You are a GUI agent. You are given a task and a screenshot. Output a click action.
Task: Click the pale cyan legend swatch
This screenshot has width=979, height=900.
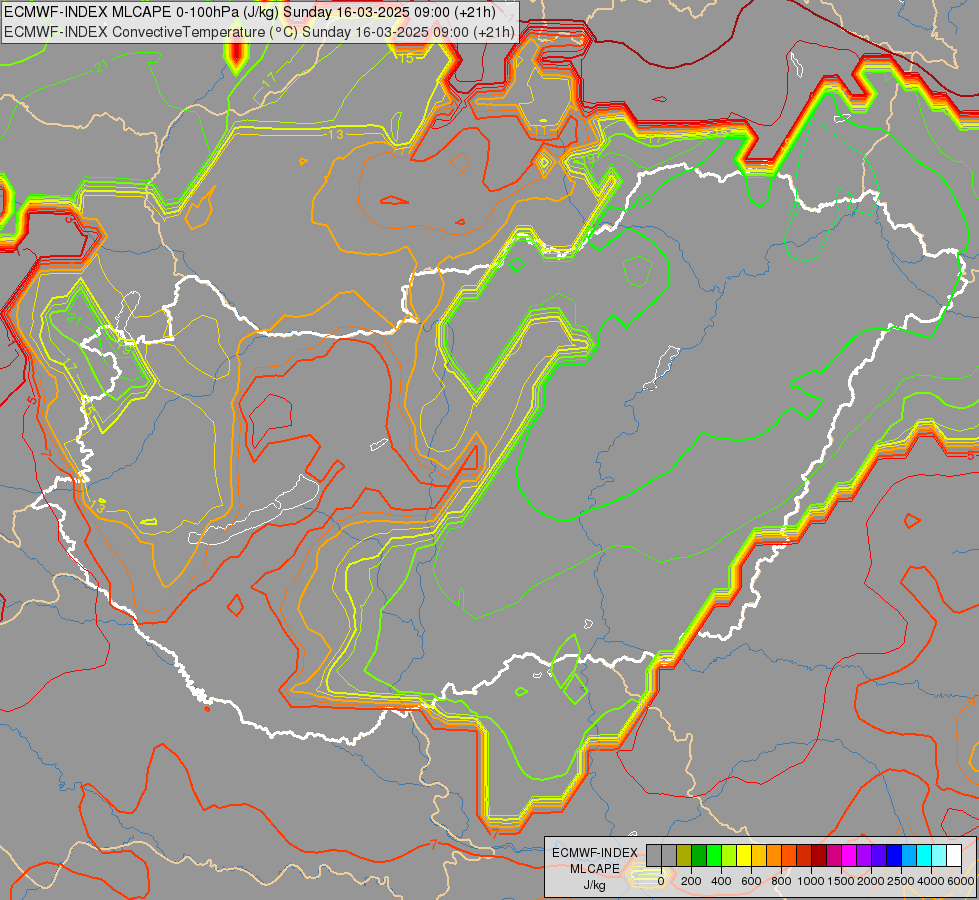(940, 855)
